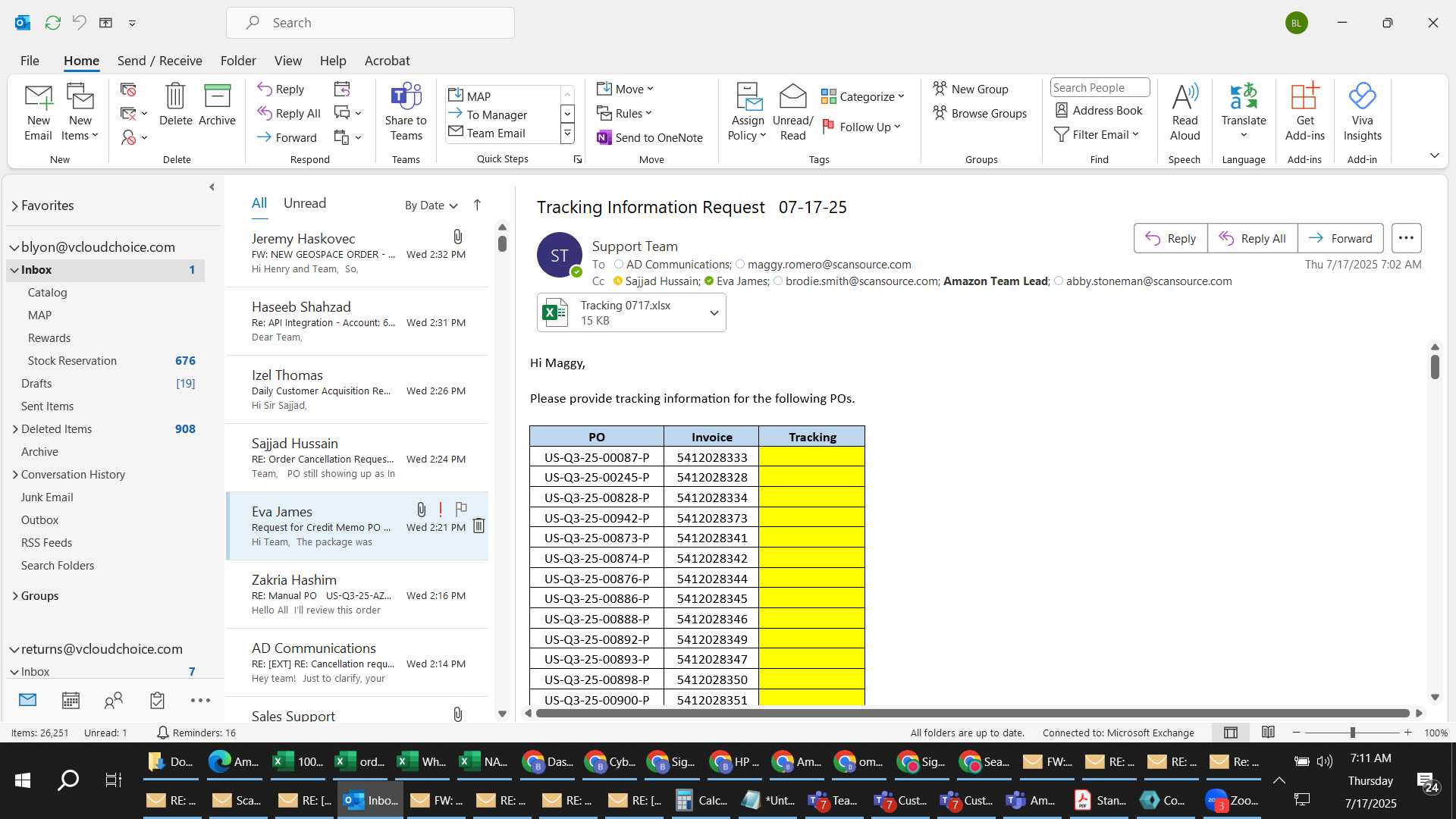Expand Deleted Items folder
The width and height of the screenshot is (1456, 819).
click(14, 429)
